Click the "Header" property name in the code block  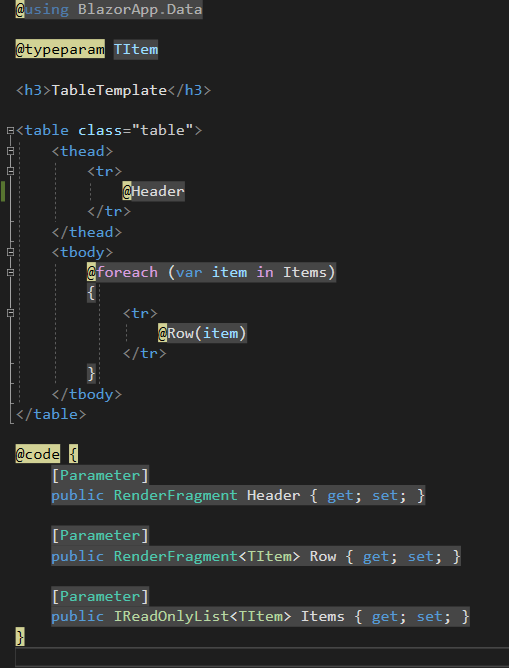(x=273, y=495)
